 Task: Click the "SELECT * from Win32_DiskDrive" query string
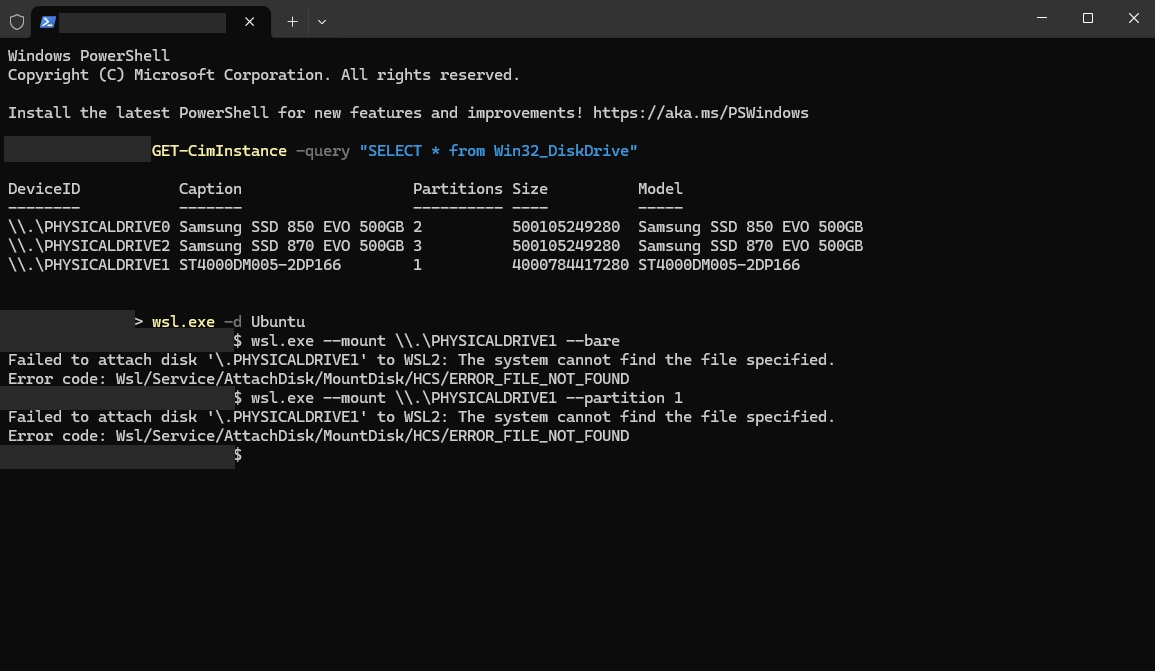coord(499,151)
